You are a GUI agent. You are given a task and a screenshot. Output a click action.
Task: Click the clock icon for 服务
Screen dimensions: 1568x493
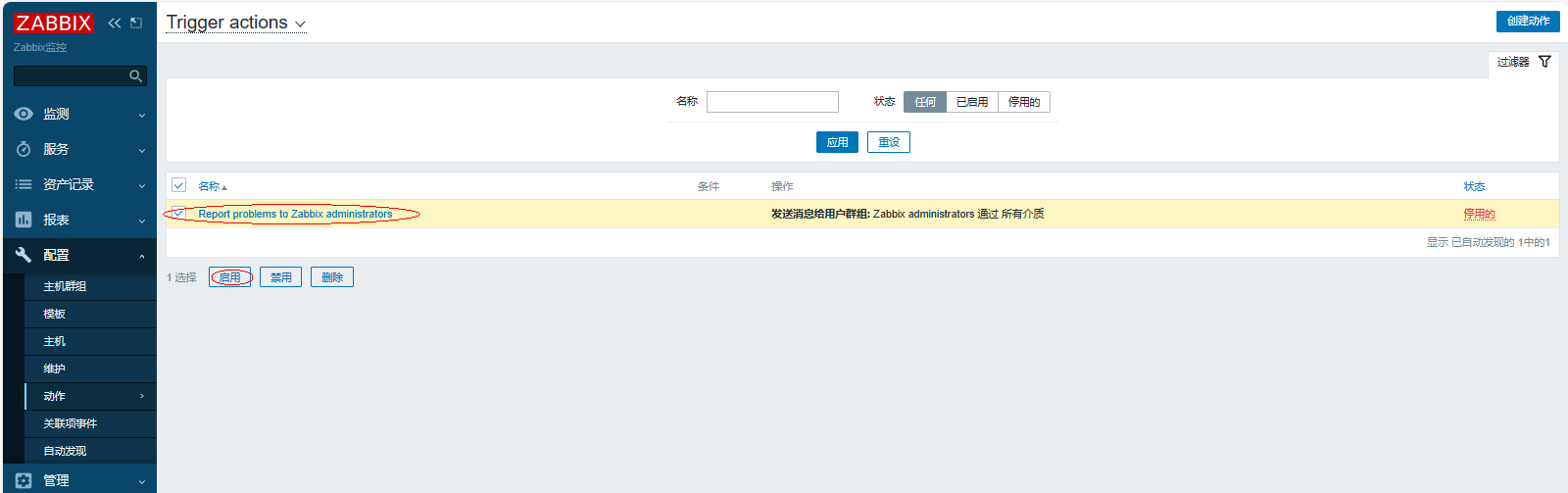[24, 149]
